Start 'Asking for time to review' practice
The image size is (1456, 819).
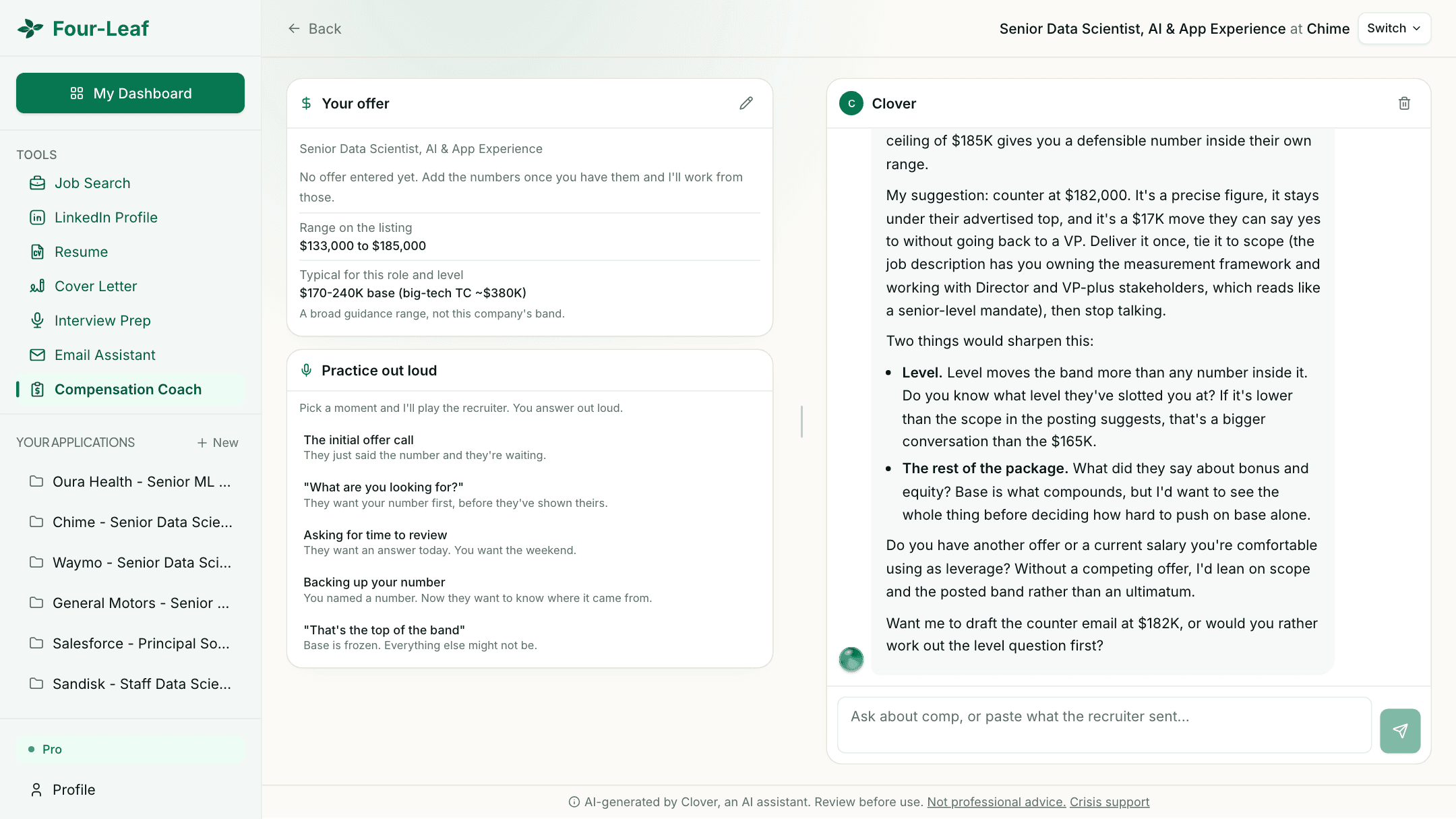tap(530, 543)
